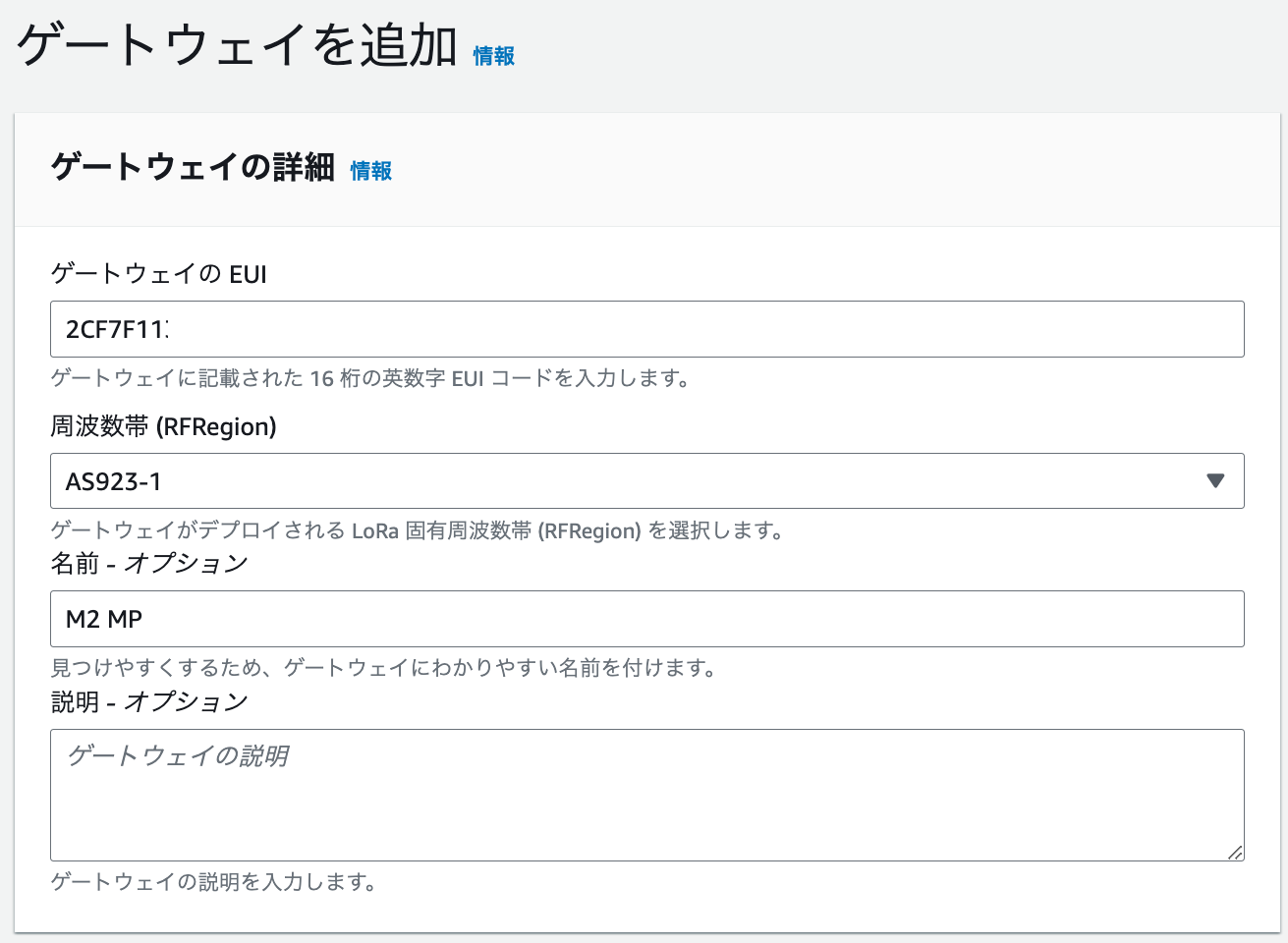Click the 周波数帯 (RFRegion) label
The height and width of the screenshot is (943, 1288).
tap(164, 426)
